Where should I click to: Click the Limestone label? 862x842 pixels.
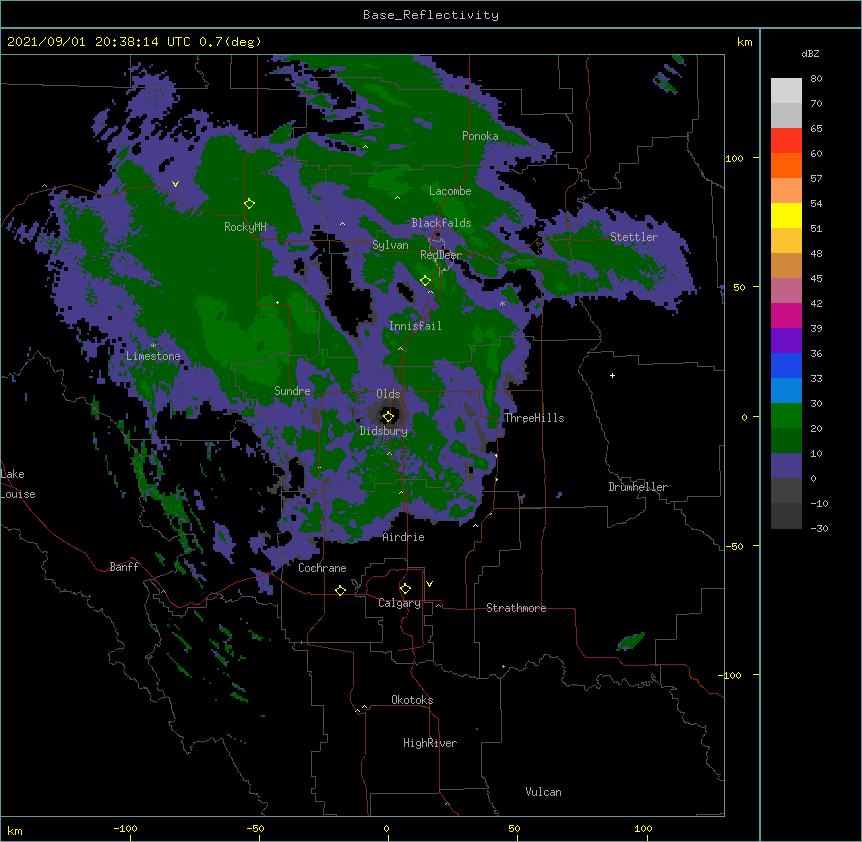[x=153, y=356]
